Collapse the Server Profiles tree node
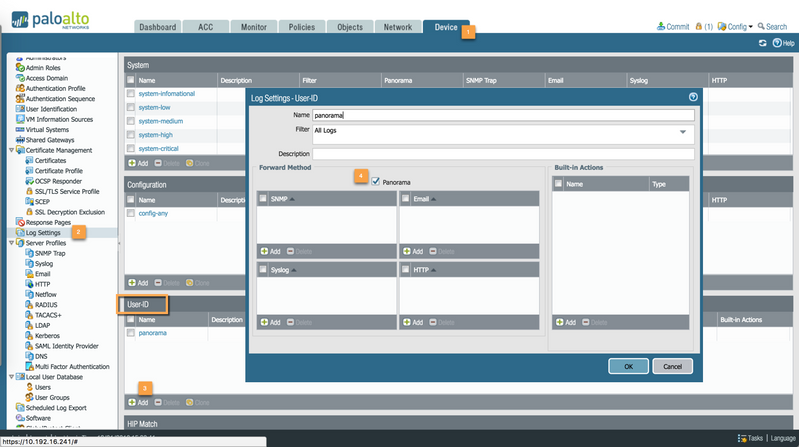The image size is (799, 447). click(10, 243)
